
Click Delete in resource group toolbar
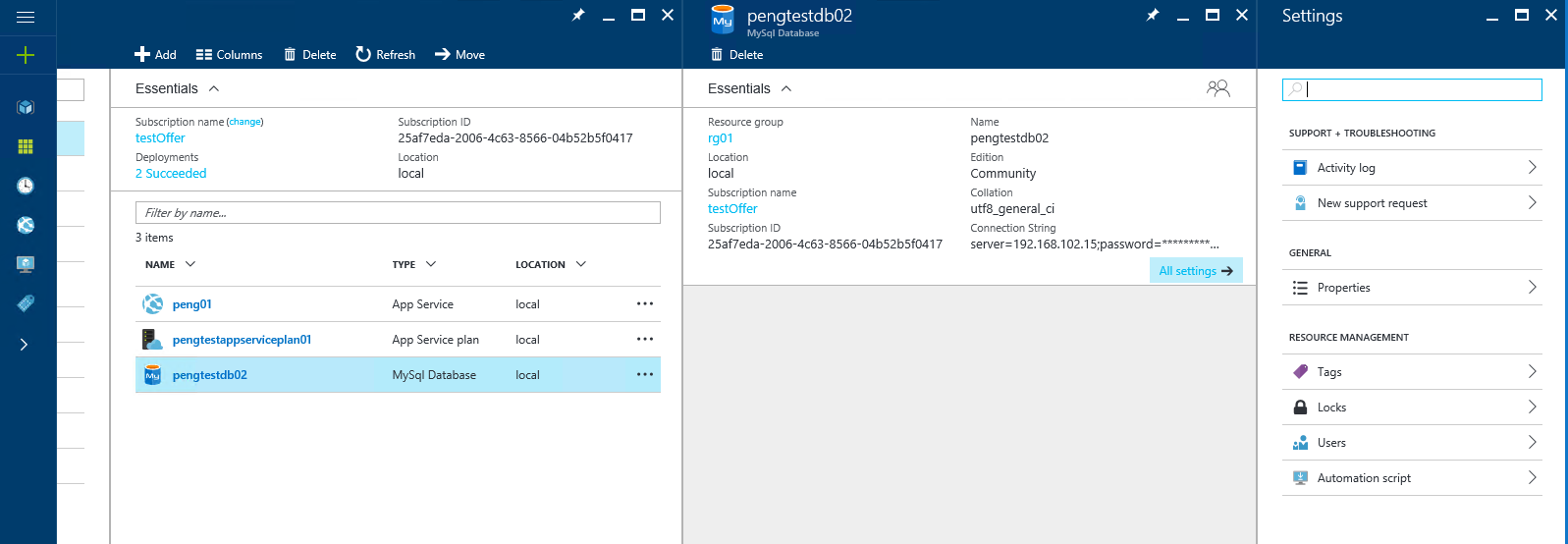click(310, 55)
